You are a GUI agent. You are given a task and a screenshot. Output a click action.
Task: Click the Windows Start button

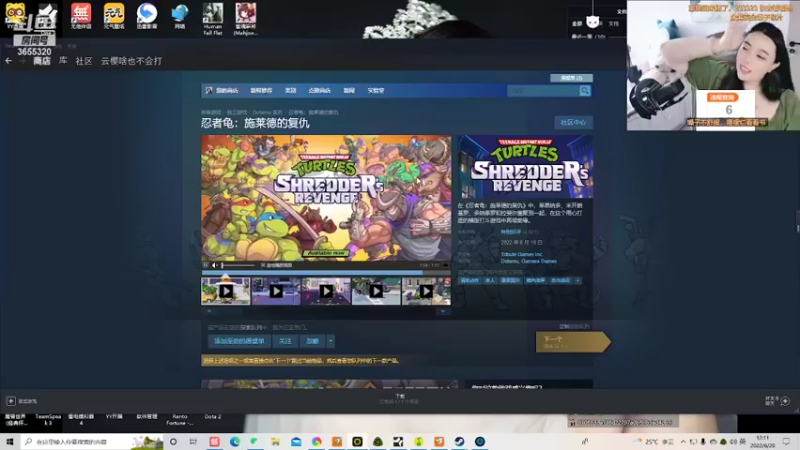(x=10, y=441)
